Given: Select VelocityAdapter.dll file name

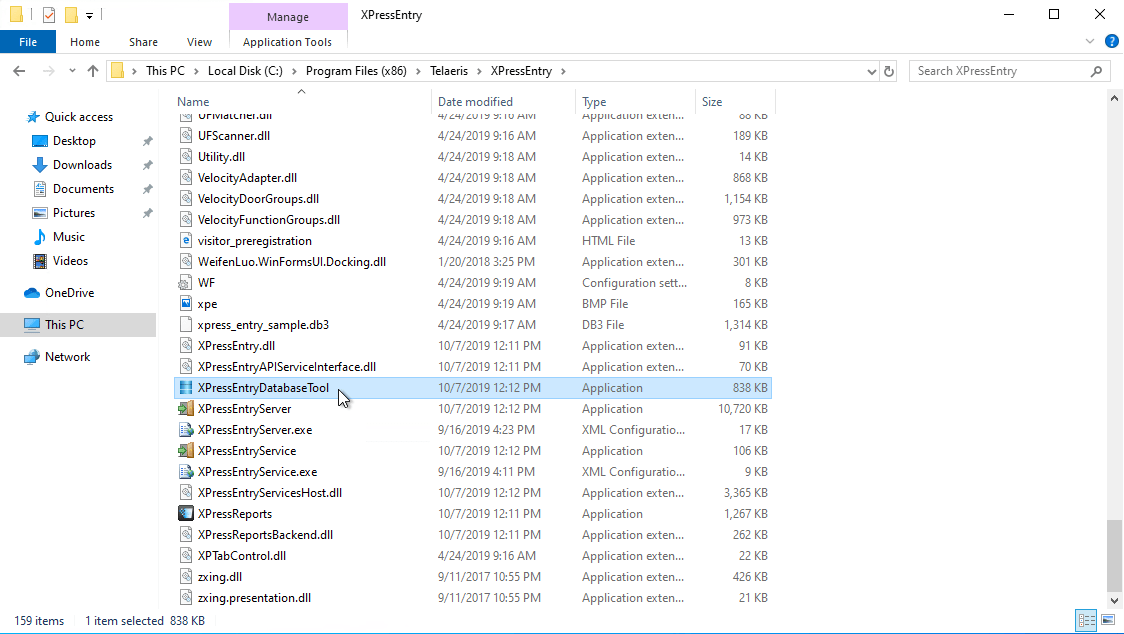Looking at the screenshot, I should [x=247, y=178].
